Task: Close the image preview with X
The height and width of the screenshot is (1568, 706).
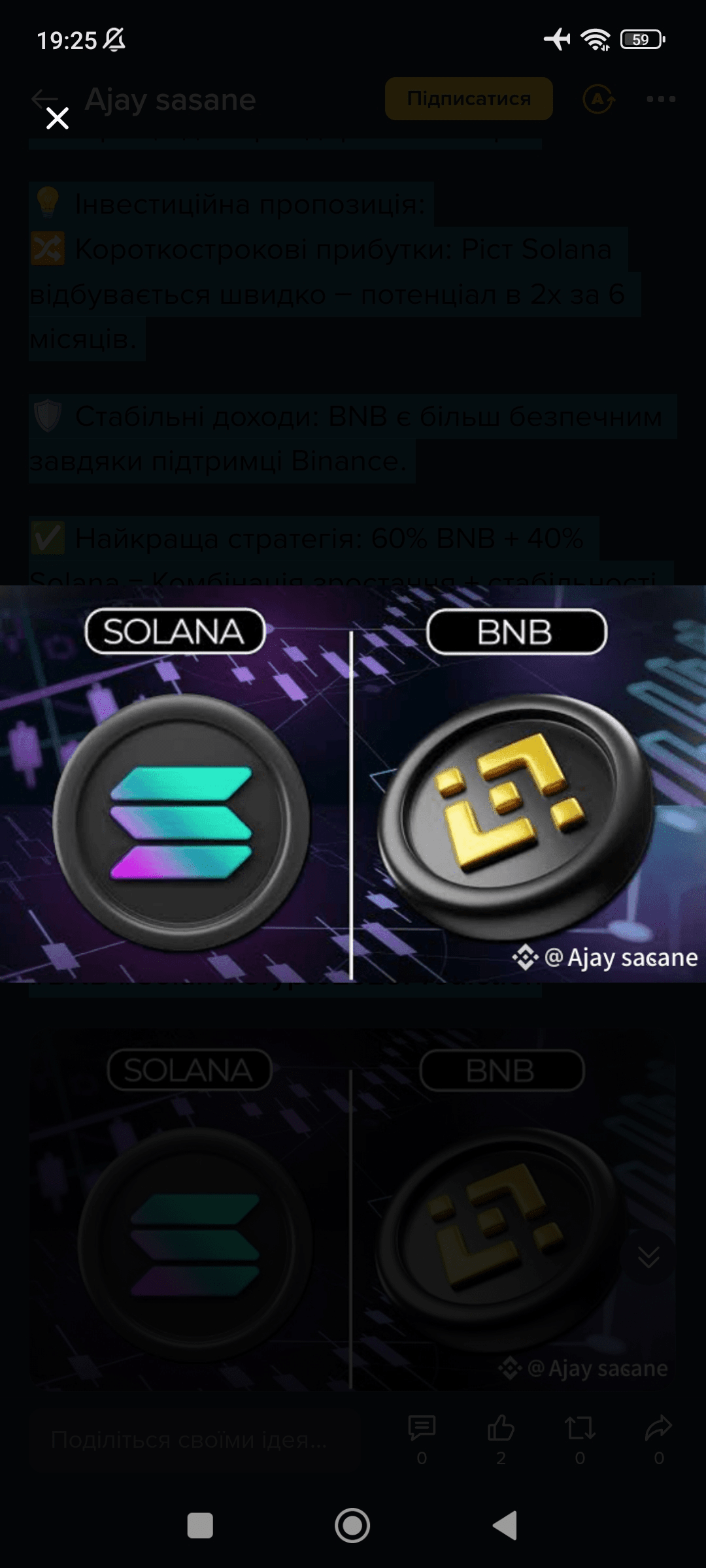Action: (58, 118)
